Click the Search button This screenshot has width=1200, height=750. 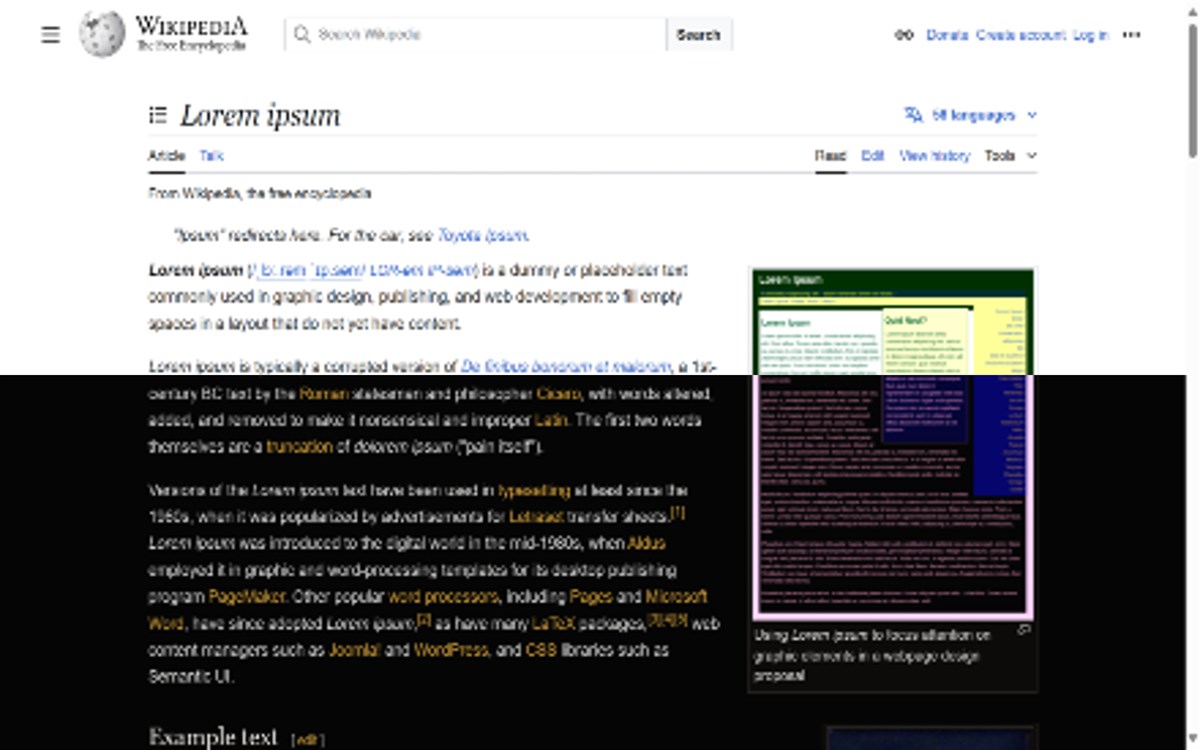pyautogui.click(x=698, y=35)
